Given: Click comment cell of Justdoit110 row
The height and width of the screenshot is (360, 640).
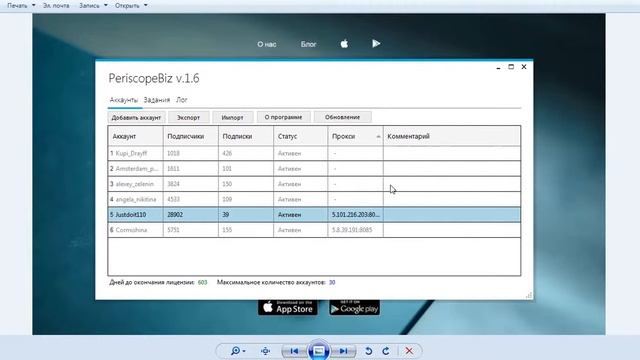Looking at the screenshot, I should (452, 215).
